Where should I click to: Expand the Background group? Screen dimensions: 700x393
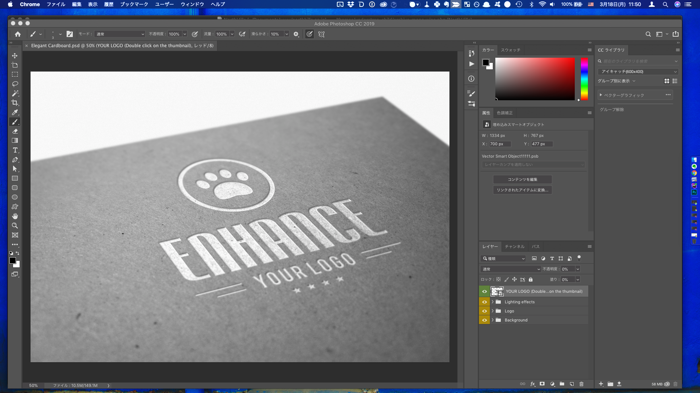(492, 320)
